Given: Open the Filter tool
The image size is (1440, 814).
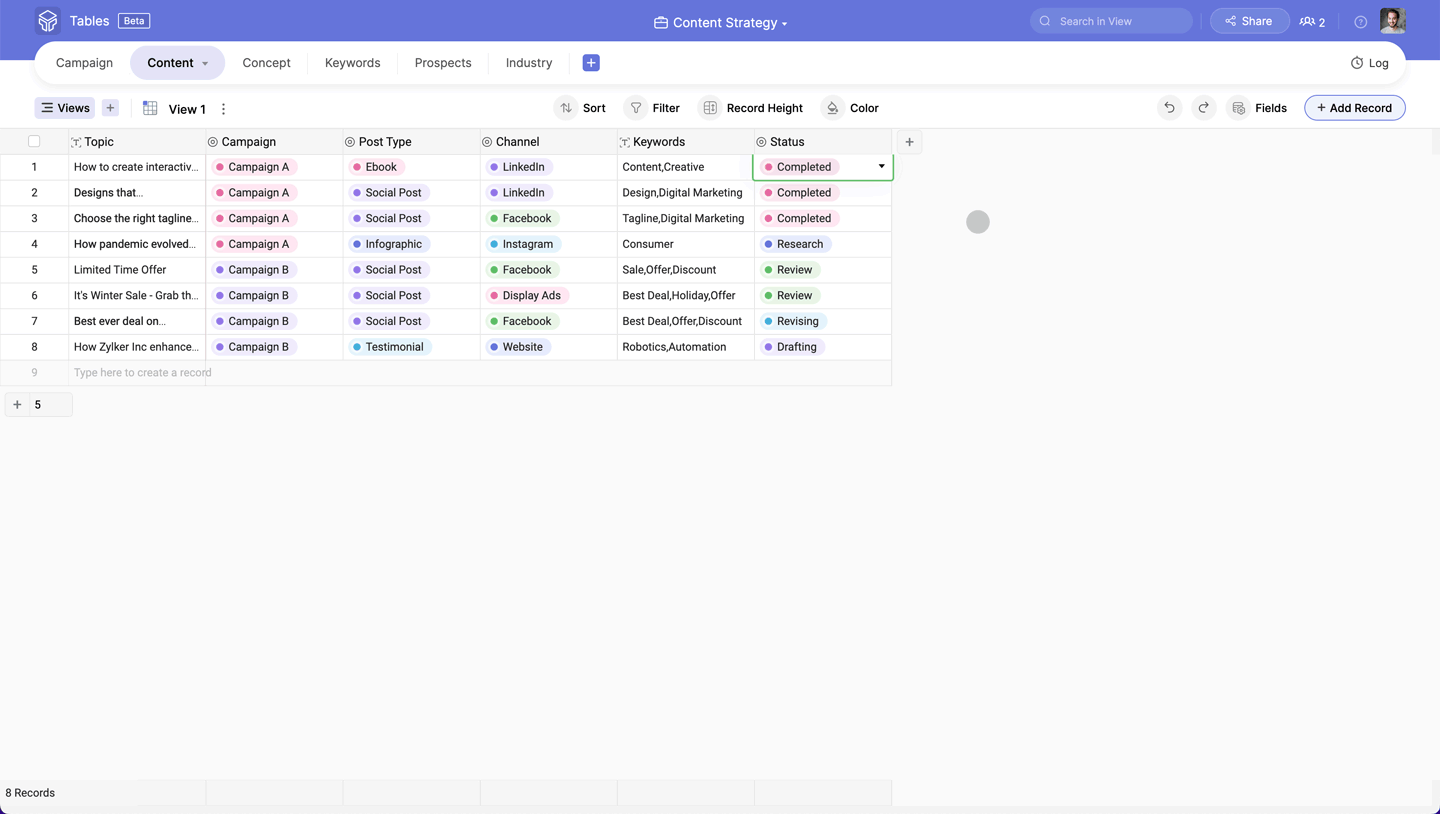Looking at the screenshot, I should click(652, 108).
